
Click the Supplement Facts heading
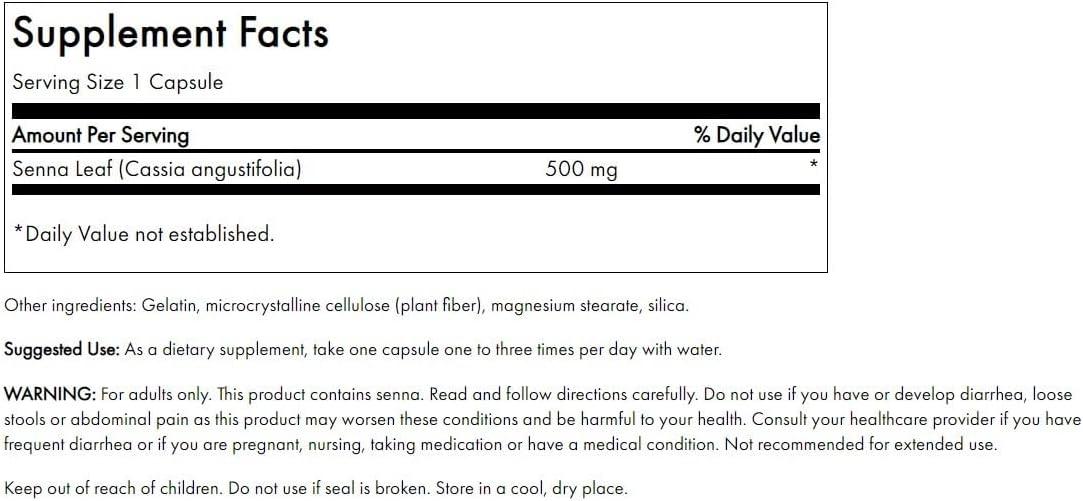(169, 35)
